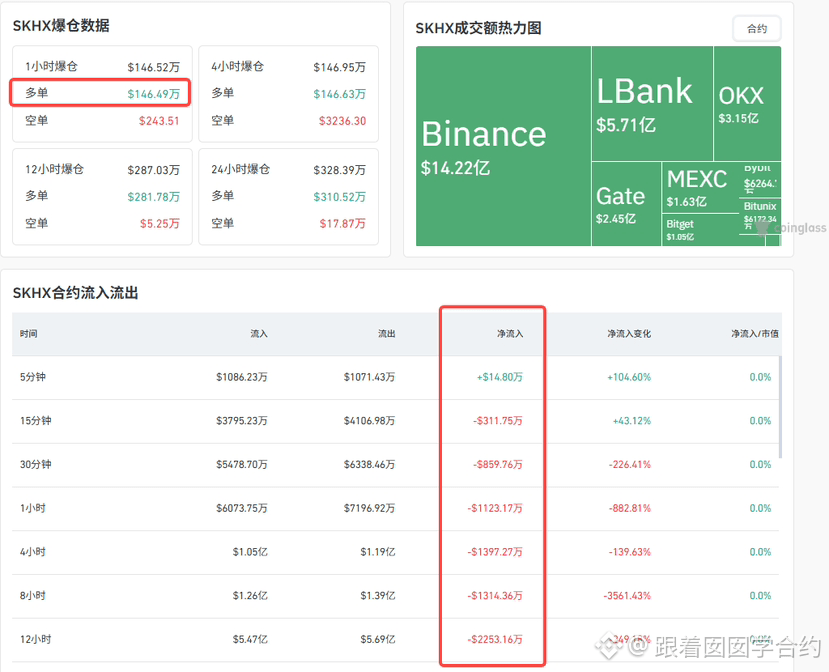Screen dimensions: 829x672
Task: Click the net inflow change +43.12%
Action: pos(632,421)
